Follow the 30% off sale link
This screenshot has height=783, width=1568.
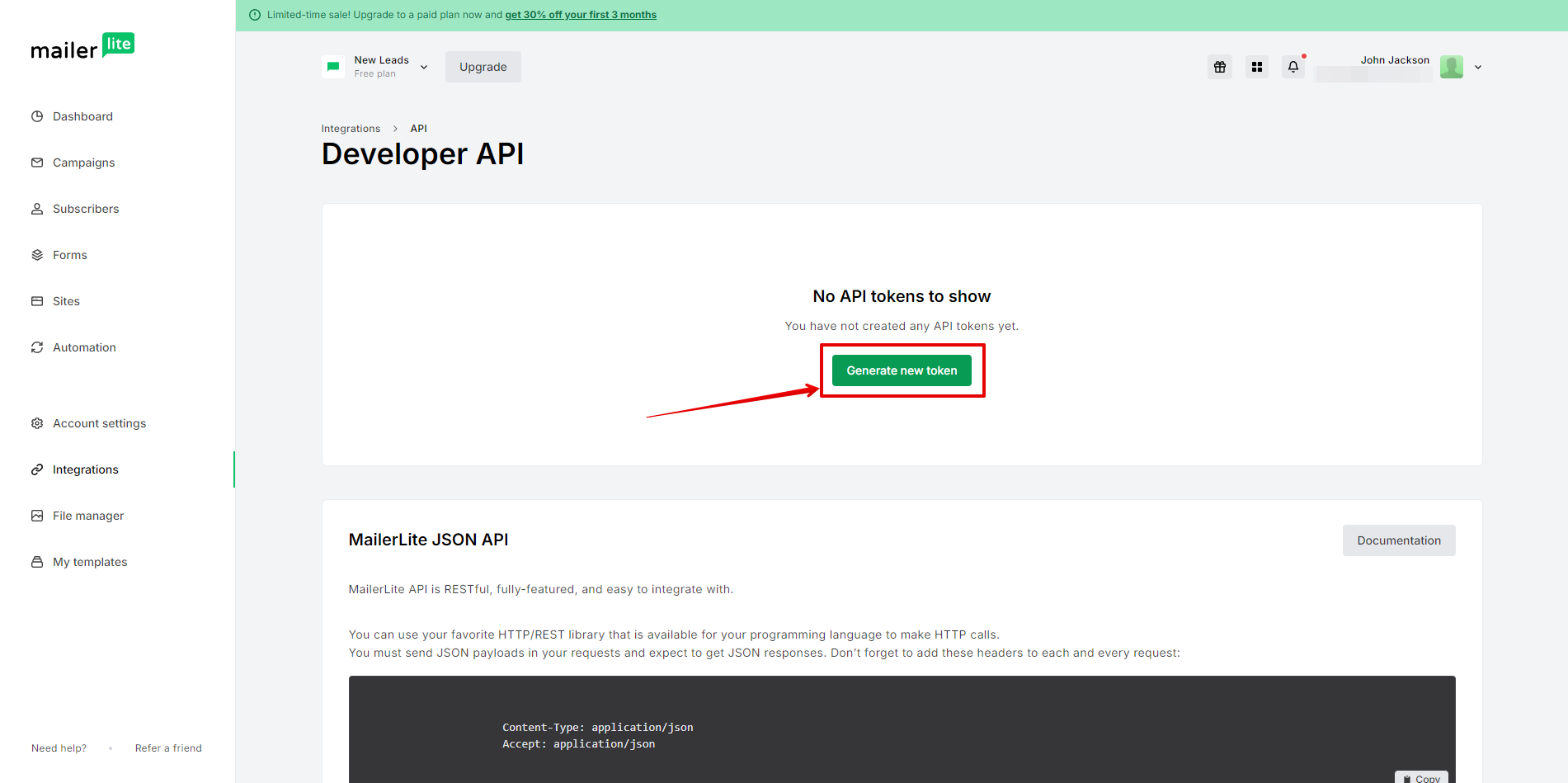click(x=581, y=15)
